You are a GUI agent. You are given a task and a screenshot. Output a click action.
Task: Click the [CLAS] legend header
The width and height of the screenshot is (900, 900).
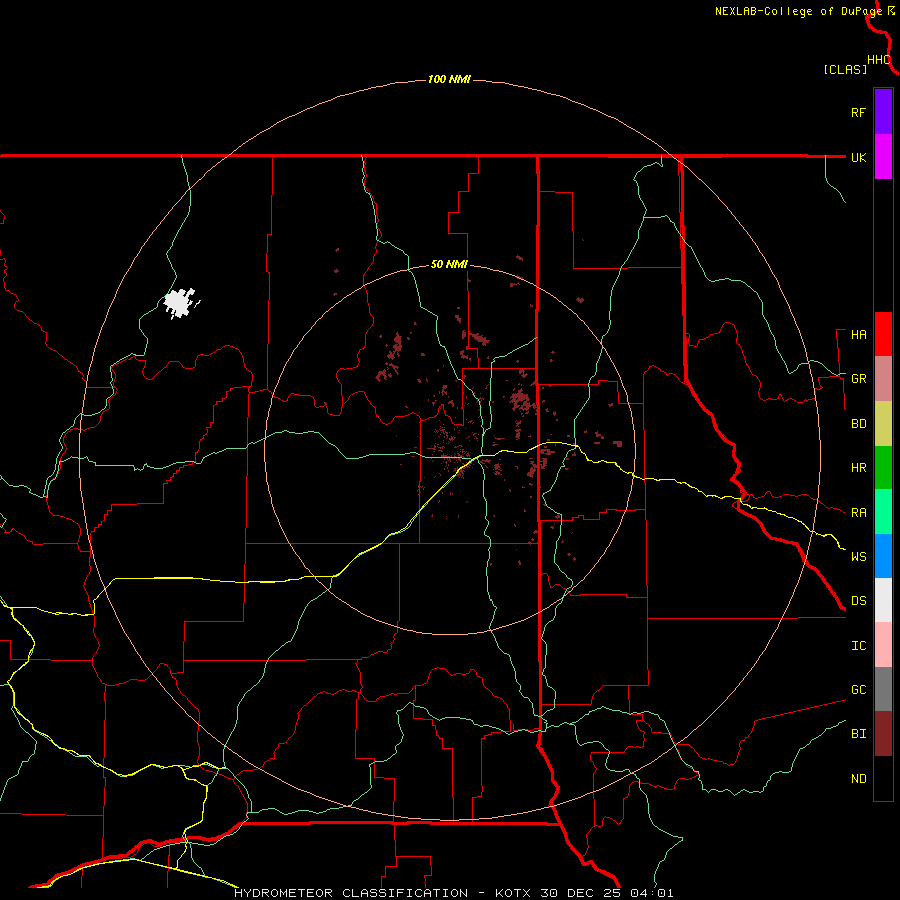pyautogui.click(x=845, y=69)
